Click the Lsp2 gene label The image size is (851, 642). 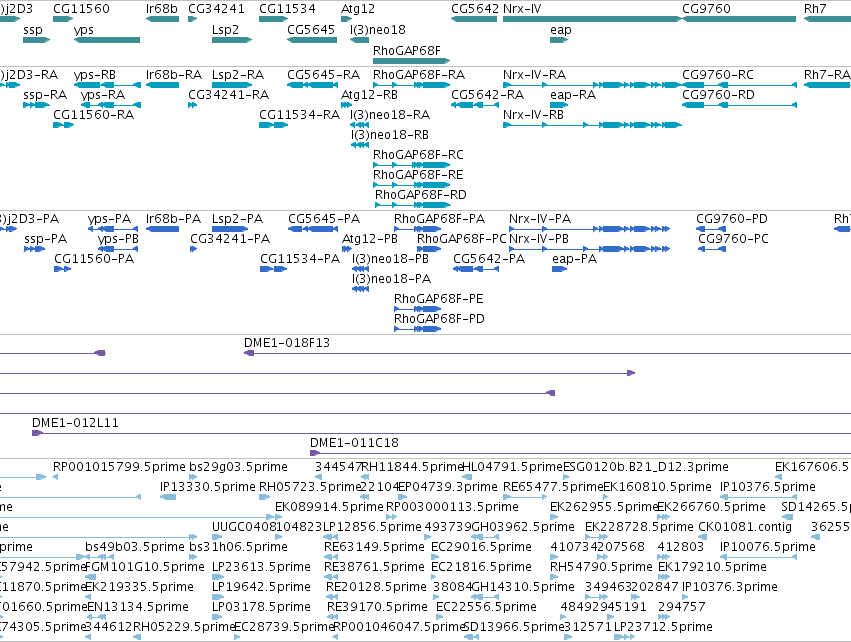[x=225, y=30]
